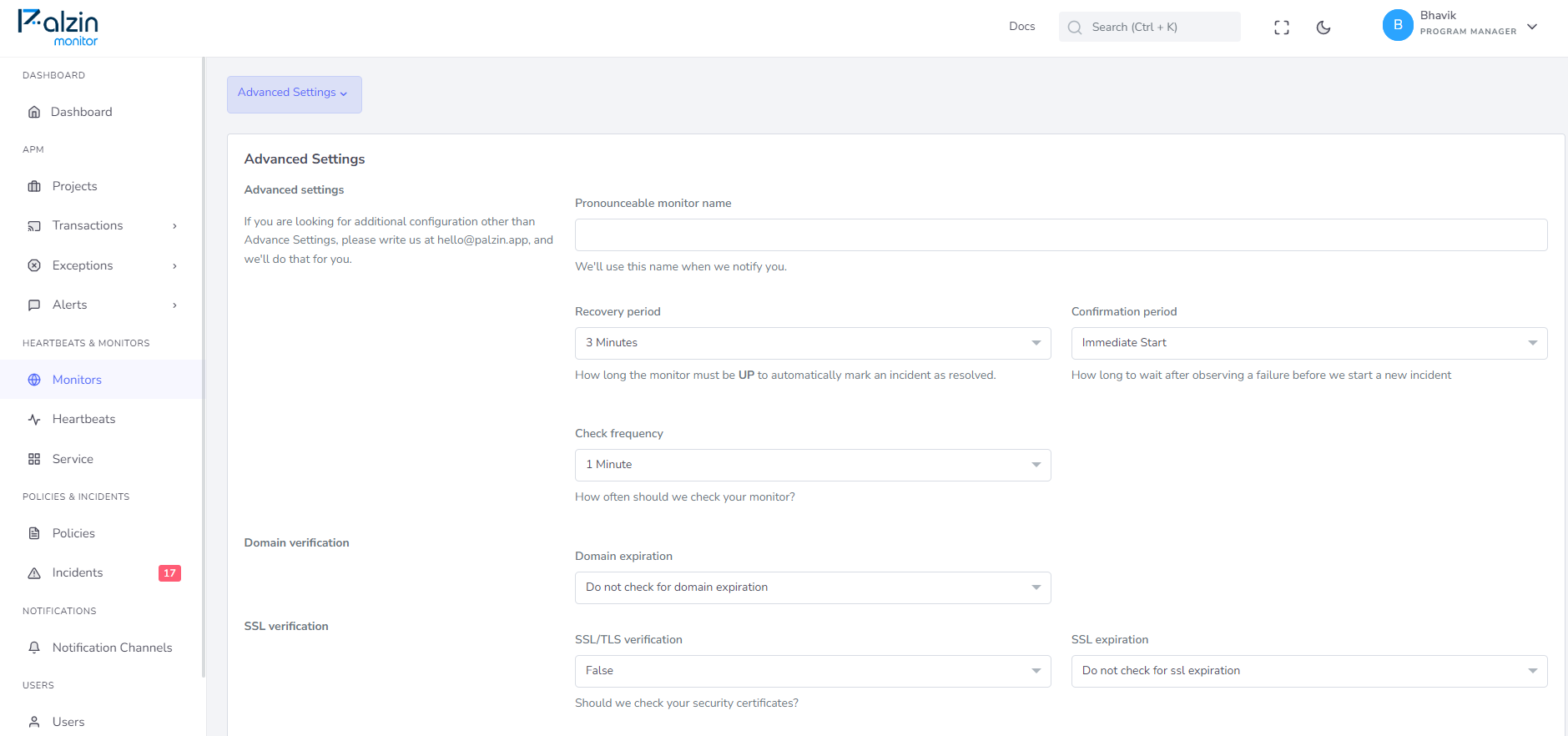The image size is (1568, 736).
Task: Click the Incidents count badge 17
Action: point(169,573)
